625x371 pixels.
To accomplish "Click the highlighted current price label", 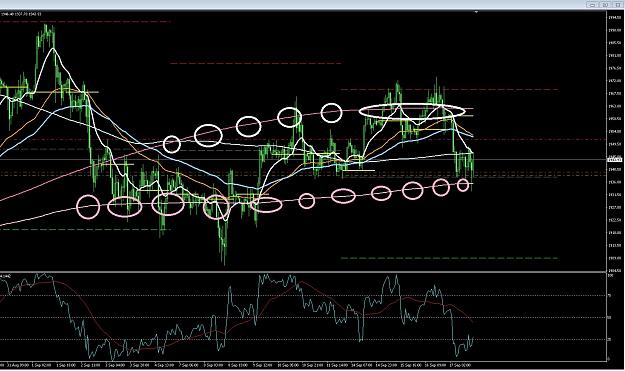I will 615,160.
